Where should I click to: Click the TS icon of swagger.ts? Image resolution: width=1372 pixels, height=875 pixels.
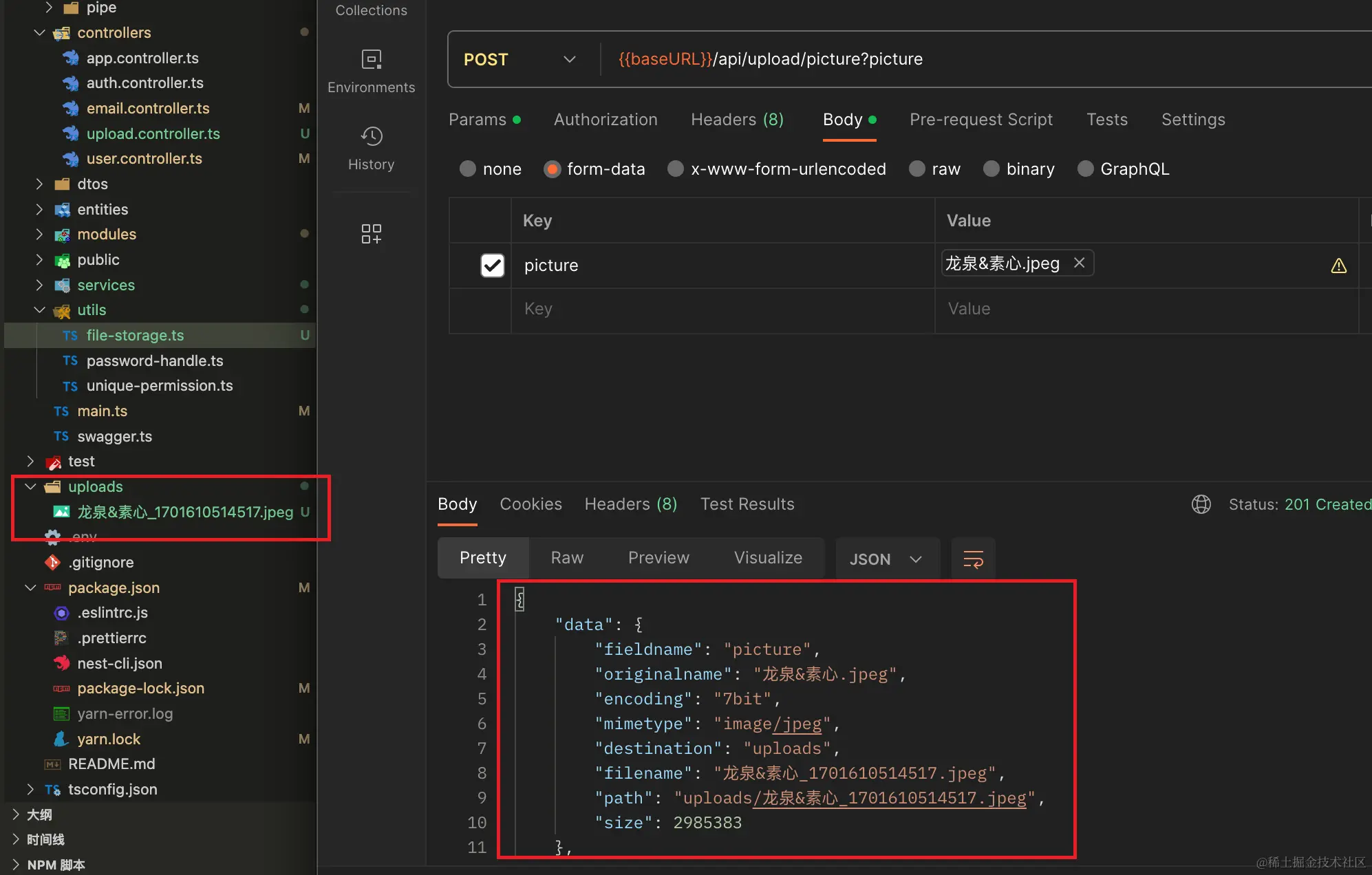pyautogui.click(x=61, y=436)
